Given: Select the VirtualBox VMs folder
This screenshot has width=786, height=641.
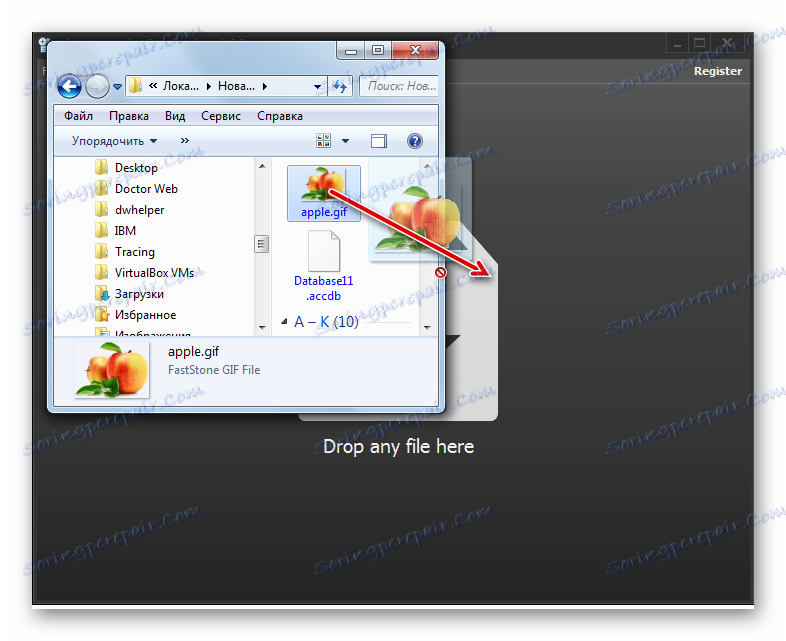Looking at the screenshot, I should coord(154,273).
